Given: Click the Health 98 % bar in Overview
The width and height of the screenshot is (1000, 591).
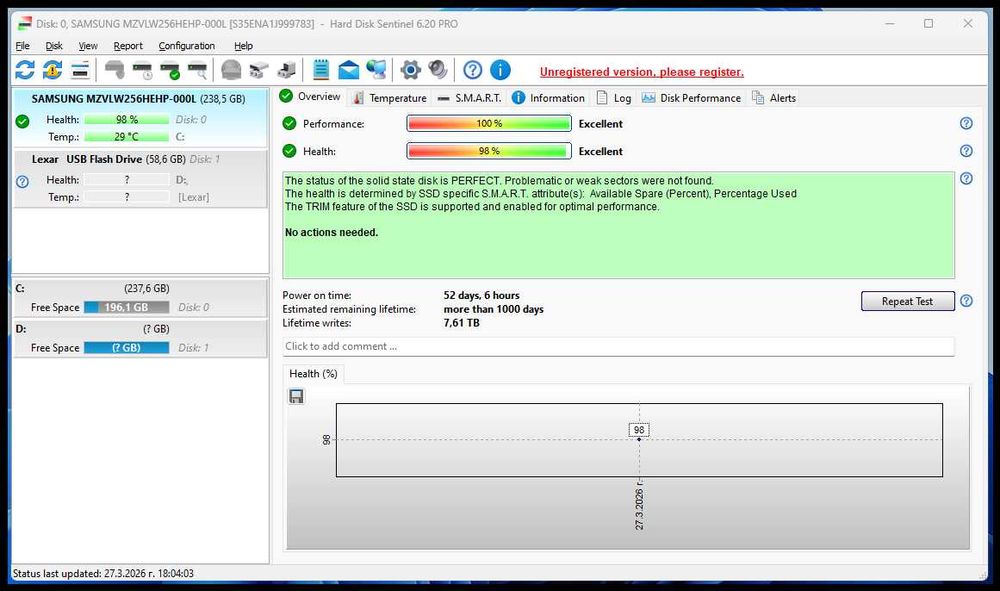Looking at the screenshot, I should (489, 151).
